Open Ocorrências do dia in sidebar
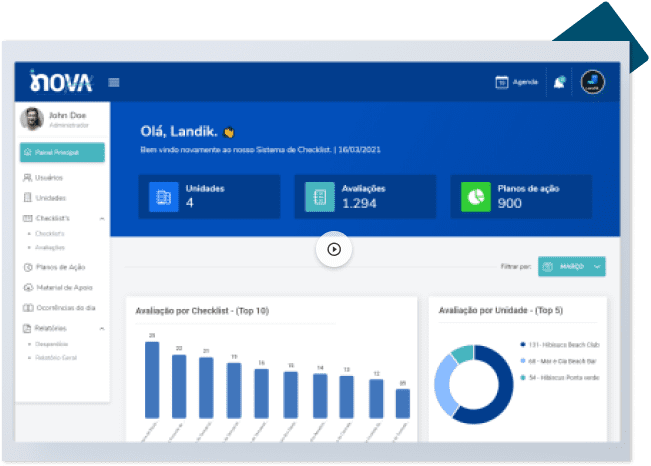 [x=64, y=307]
